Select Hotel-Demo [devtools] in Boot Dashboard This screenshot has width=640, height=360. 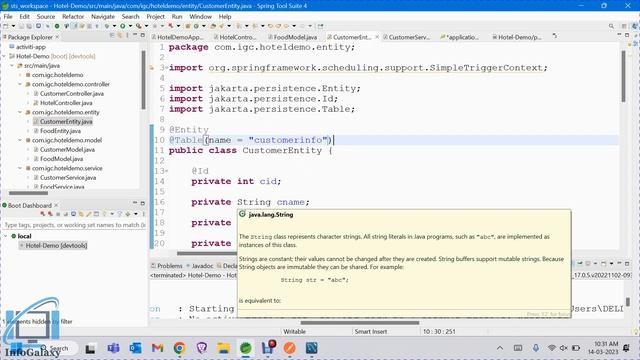coord(56,245)
